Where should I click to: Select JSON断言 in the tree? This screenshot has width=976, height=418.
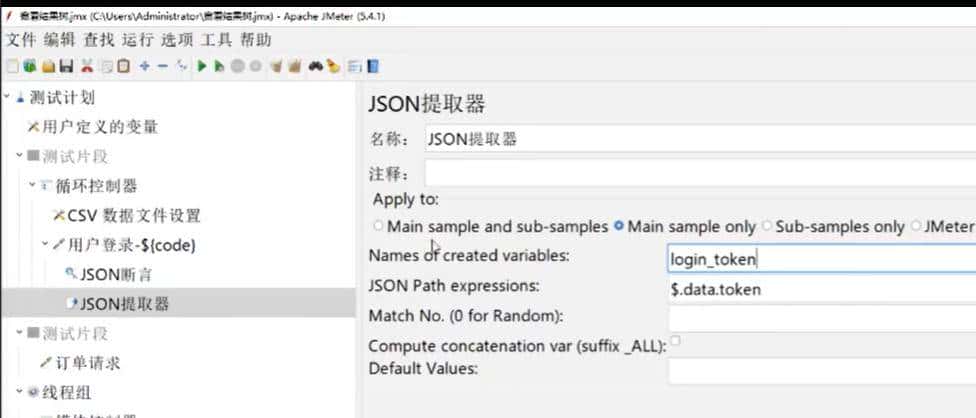click(x=115, y=273)
